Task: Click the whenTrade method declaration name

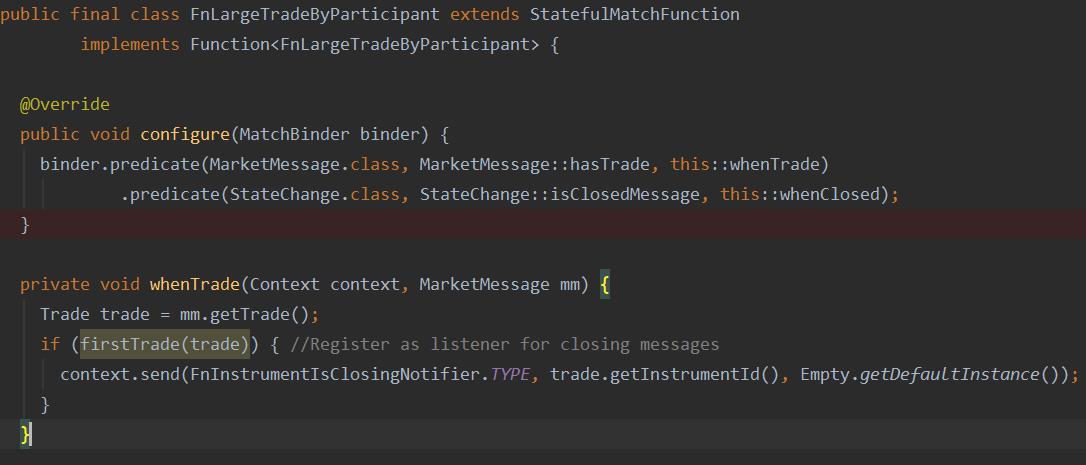Action: coord(194,284)
